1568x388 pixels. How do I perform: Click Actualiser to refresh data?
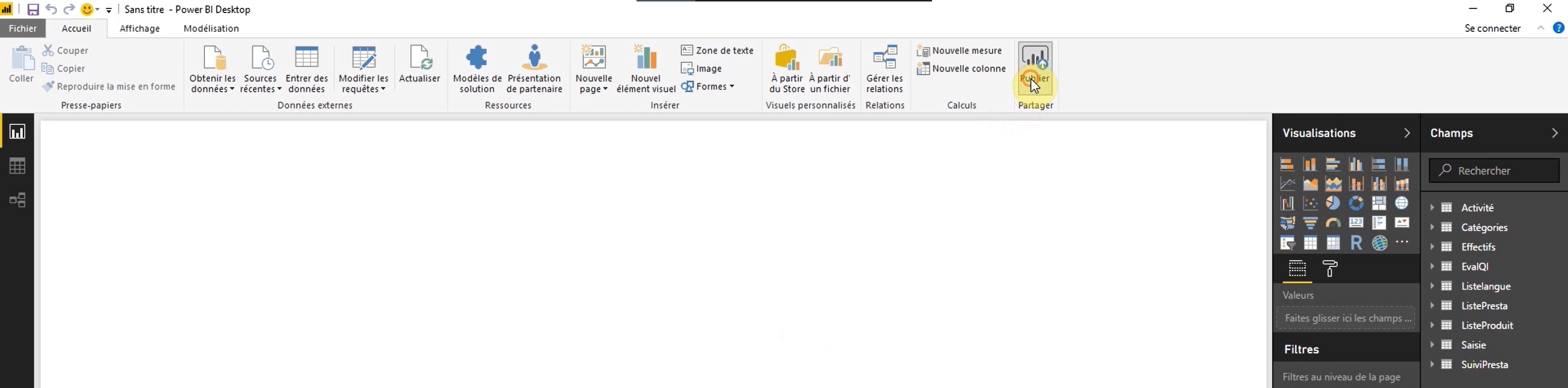419,64
